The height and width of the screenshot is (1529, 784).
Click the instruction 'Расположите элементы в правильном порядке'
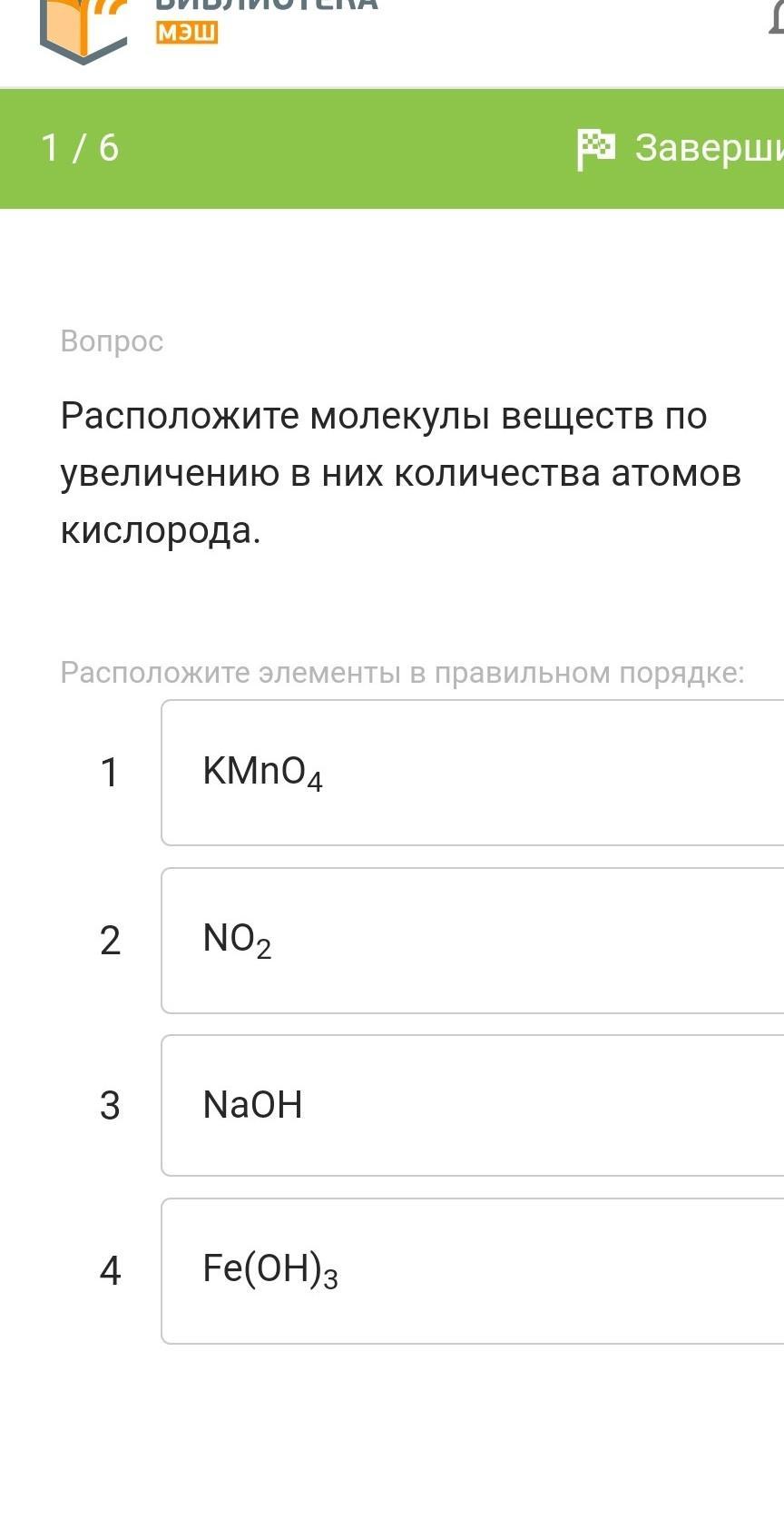[402, 673]
